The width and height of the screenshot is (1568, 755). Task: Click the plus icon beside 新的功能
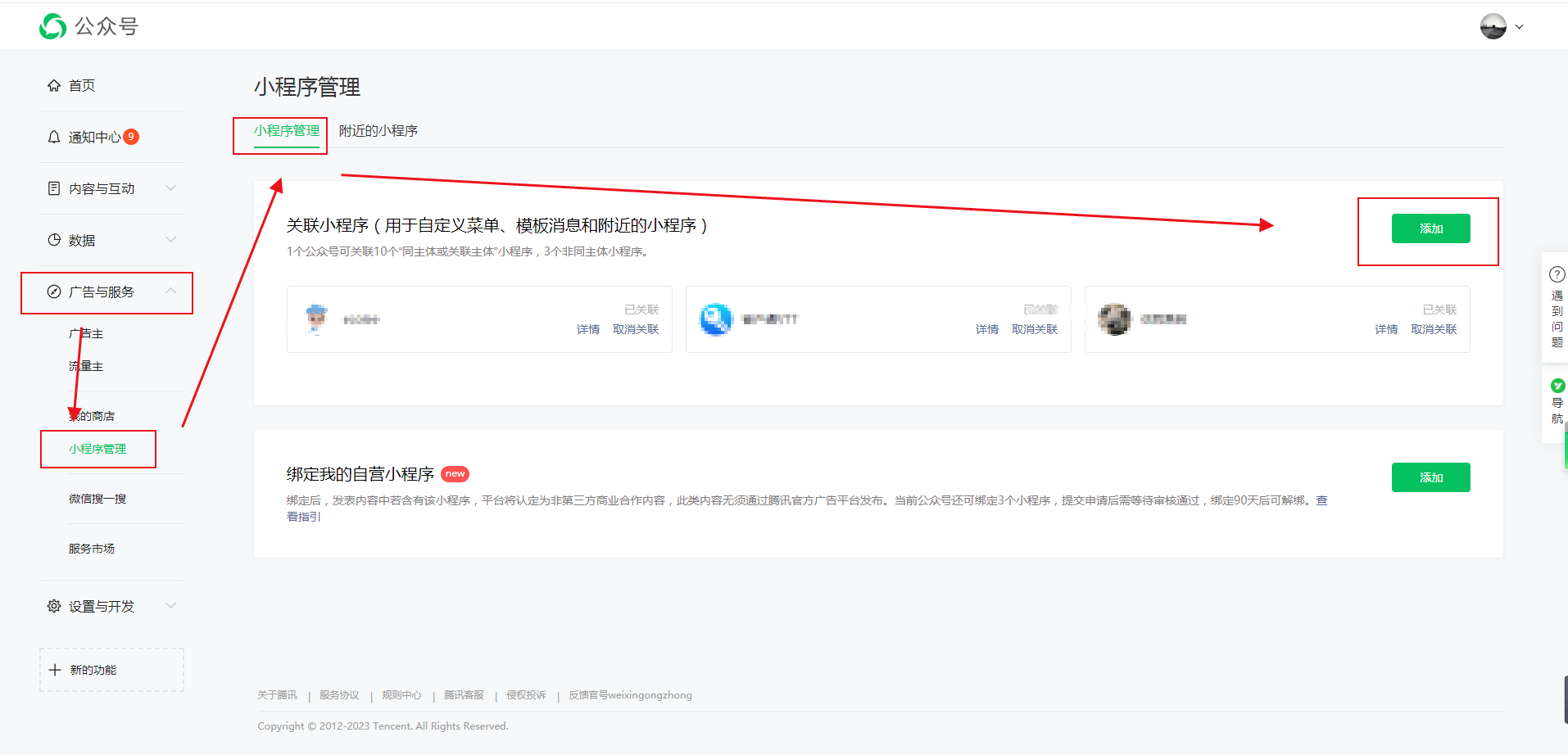pyautogui.click(x=55, y=670)
